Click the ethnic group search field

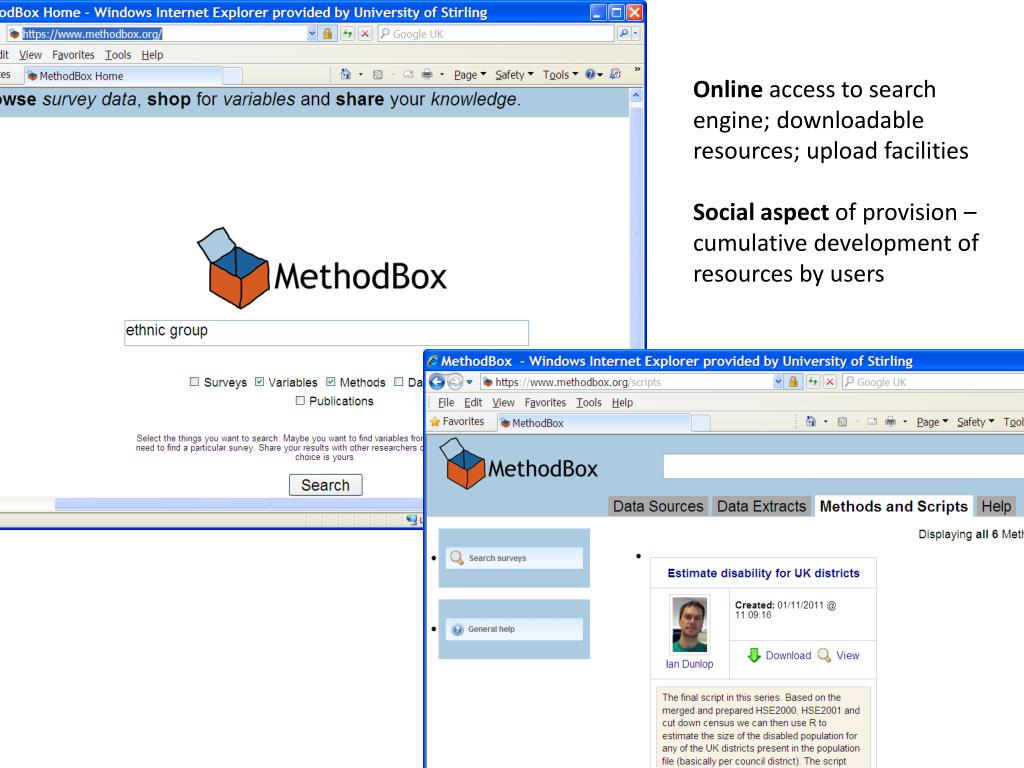327,332
